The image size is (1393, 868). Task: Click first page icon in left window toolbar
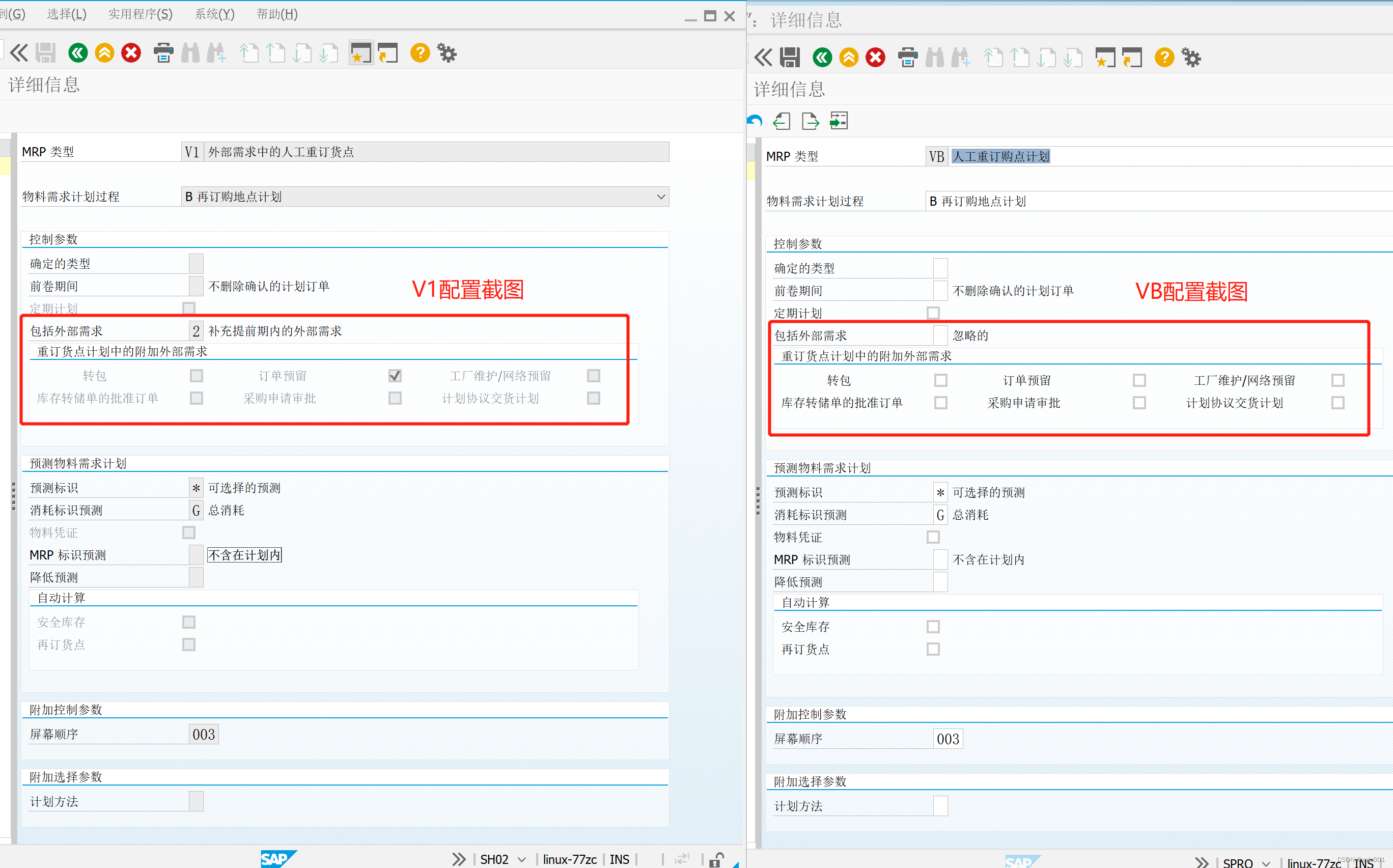[249, 53]
